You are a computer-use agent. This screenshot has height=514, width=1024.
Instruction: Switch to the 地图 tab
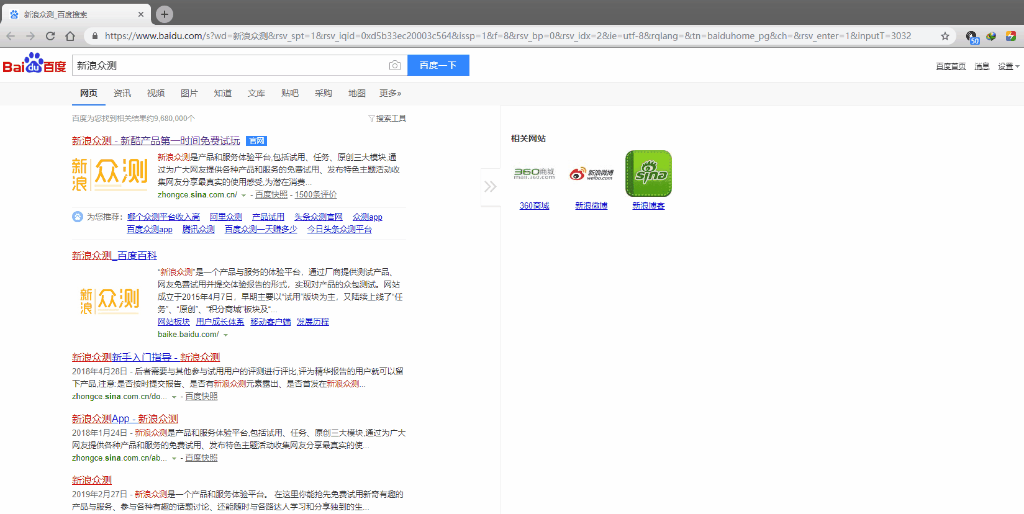(357, 93)
